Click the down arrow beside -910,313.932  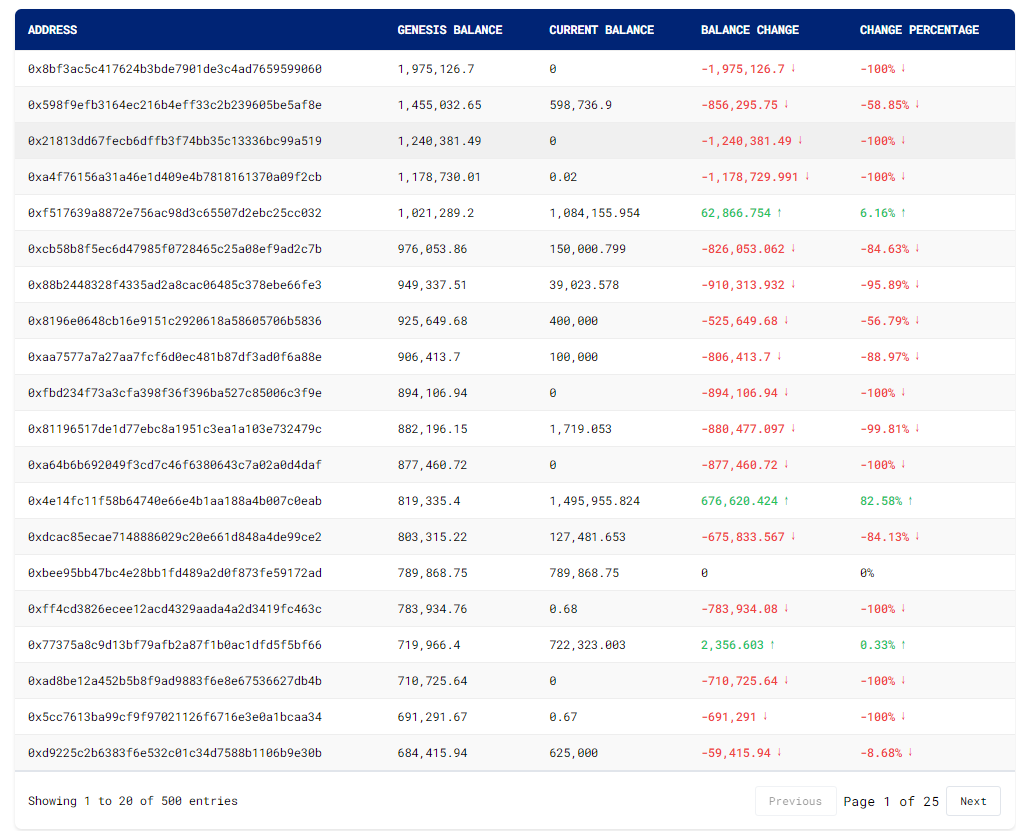click(793, 285)
